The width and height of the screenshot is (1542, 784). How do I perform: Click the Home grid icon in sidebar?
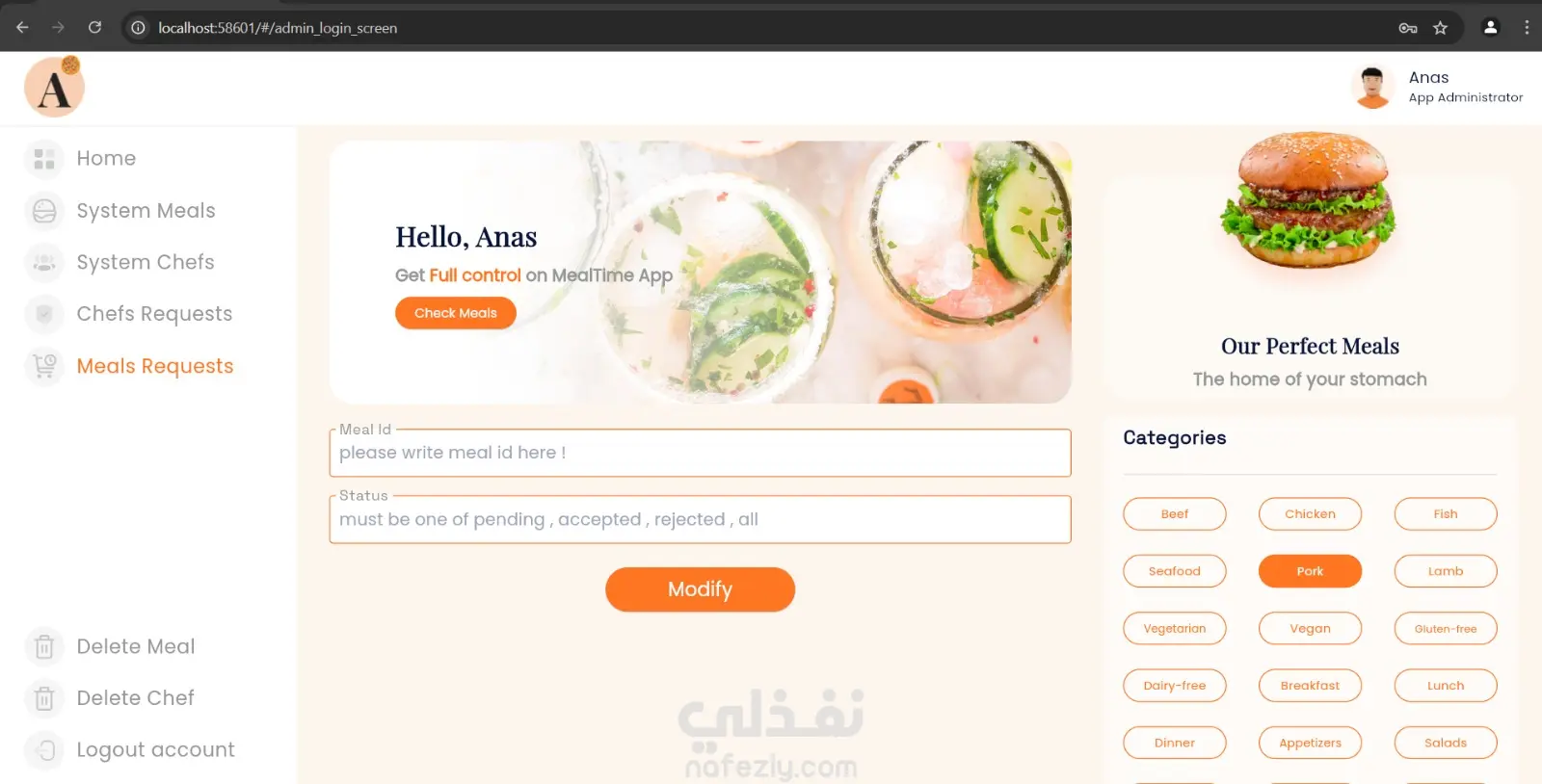[44, 159]
